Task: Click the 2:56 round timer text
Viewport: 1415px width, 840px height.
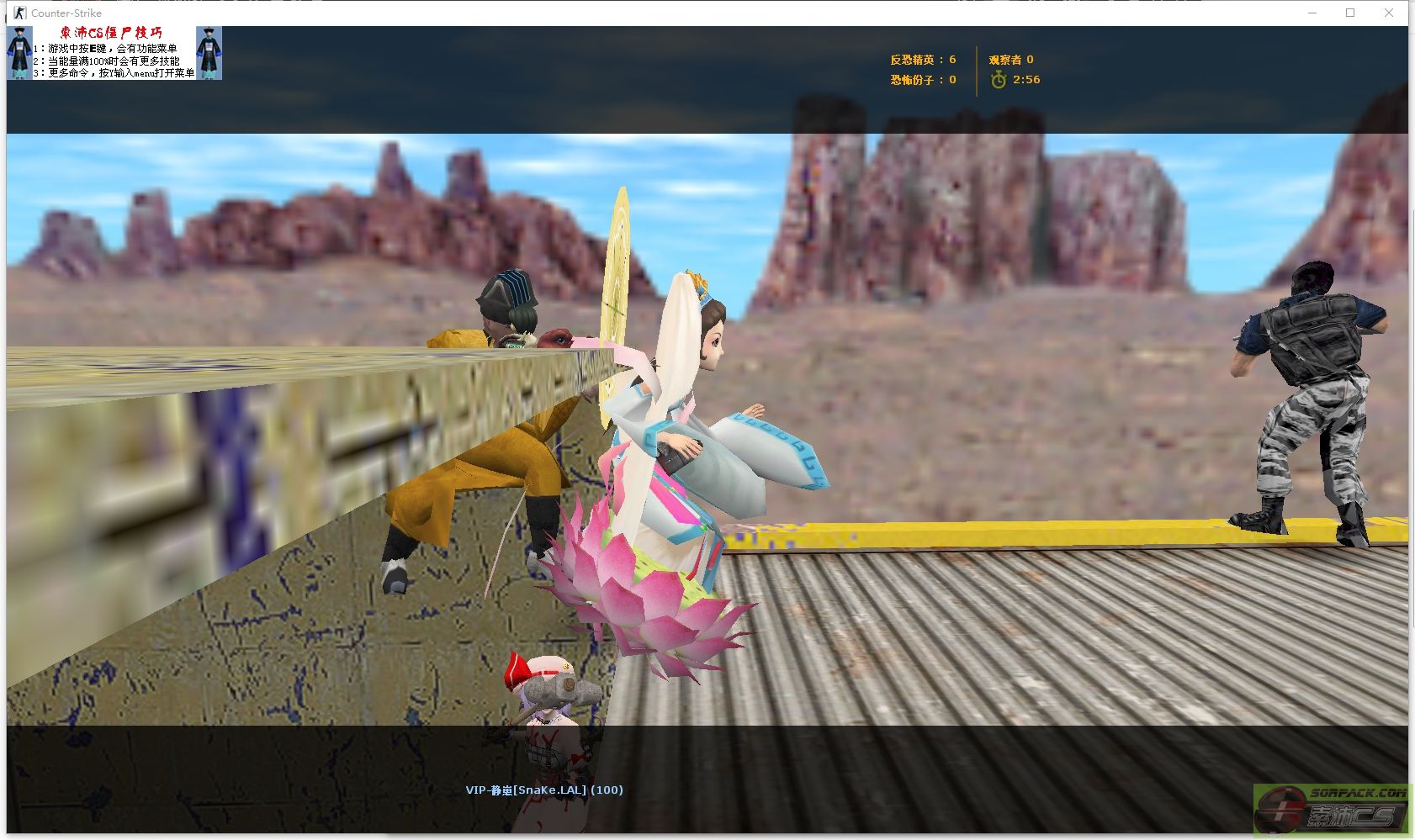Action: [1026, 80]
